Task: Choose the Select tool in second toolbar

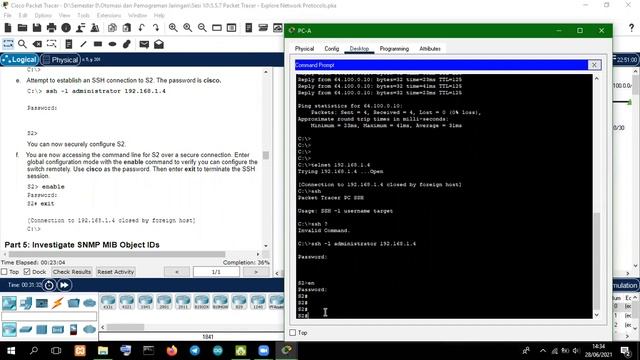Action: 8,44
